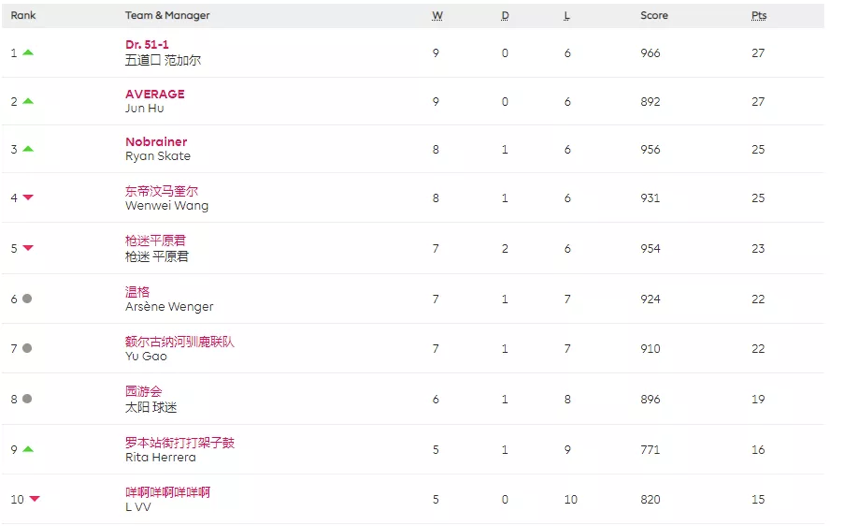864x526 pixels.
Task: Click the green up arrow on AVERAGE's row
Action: click(28, 102)
